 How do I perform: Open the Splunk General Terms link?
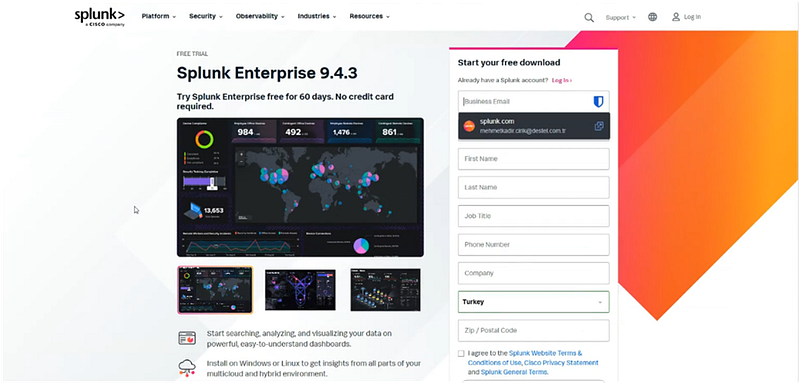pos(513,372)
